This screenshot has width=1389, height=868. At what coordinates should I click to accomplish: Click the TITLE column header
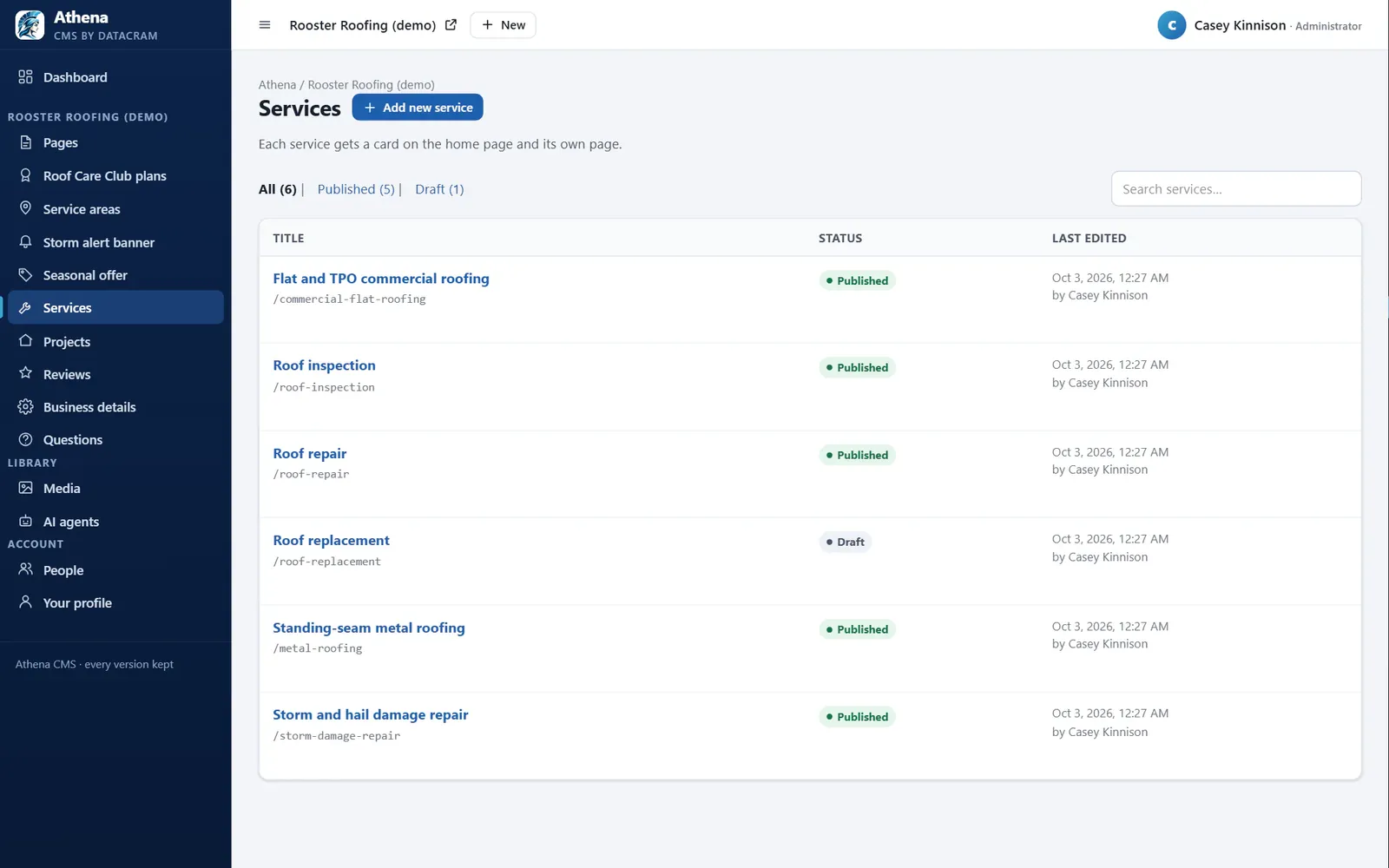coord(288,238)
